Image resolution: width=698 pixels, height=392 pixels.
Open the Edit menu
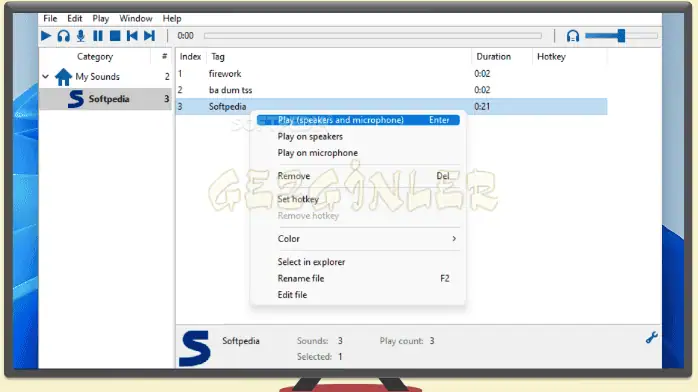coord(75,19)
